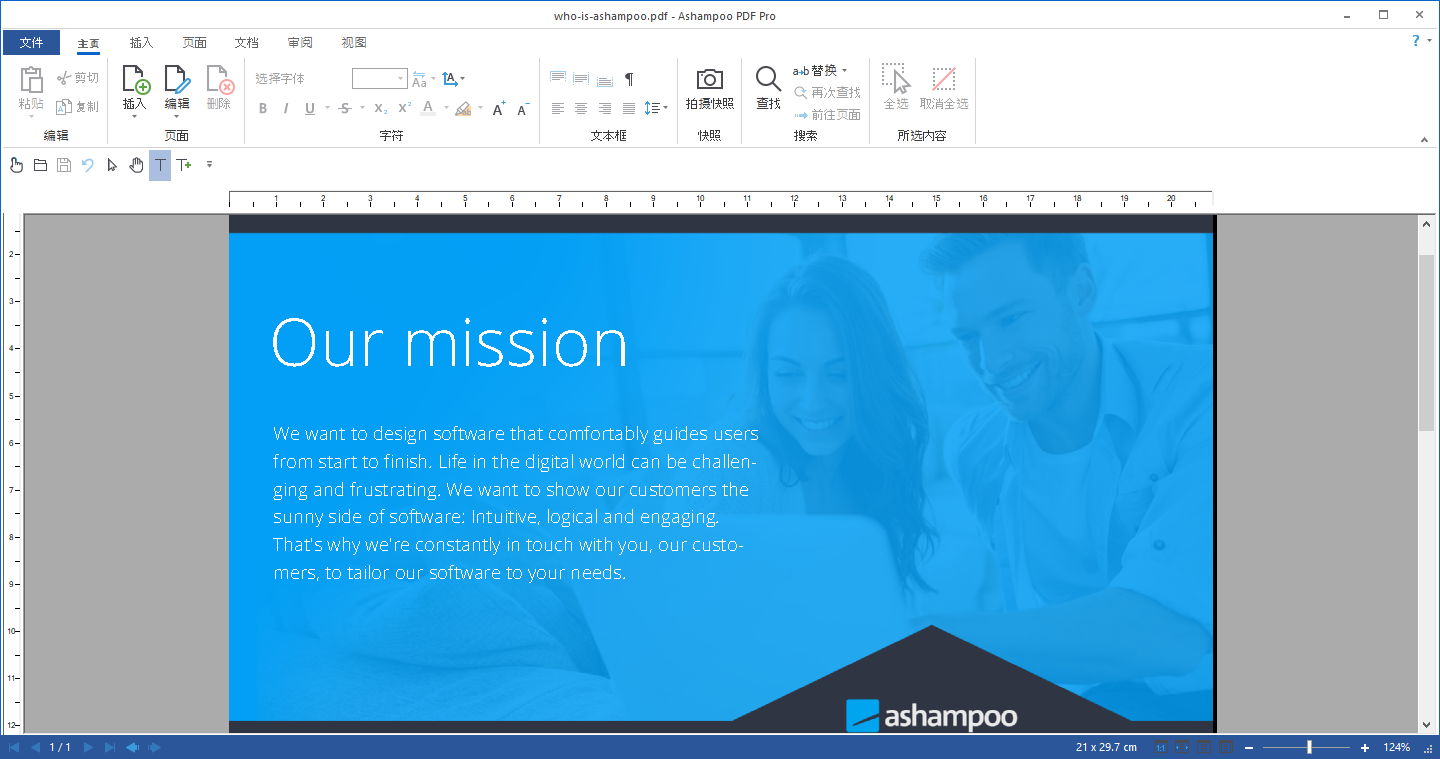Viewport: 1440px width, 759px height.
Task: Switch to the Insert (插入) ribbon tab
Action: pyautogui.click(x=141, y=42)
